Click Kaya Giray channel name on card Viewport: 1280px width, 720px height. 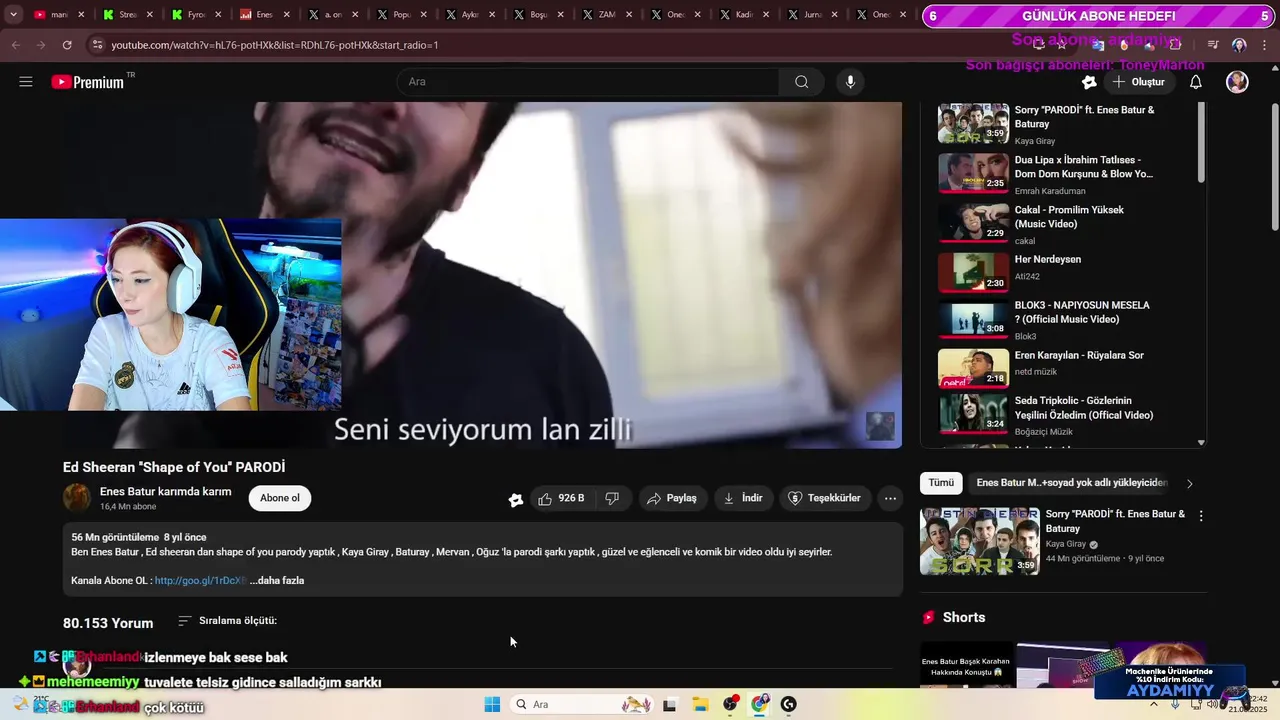pyautogui.click(x=1066, y=545)
